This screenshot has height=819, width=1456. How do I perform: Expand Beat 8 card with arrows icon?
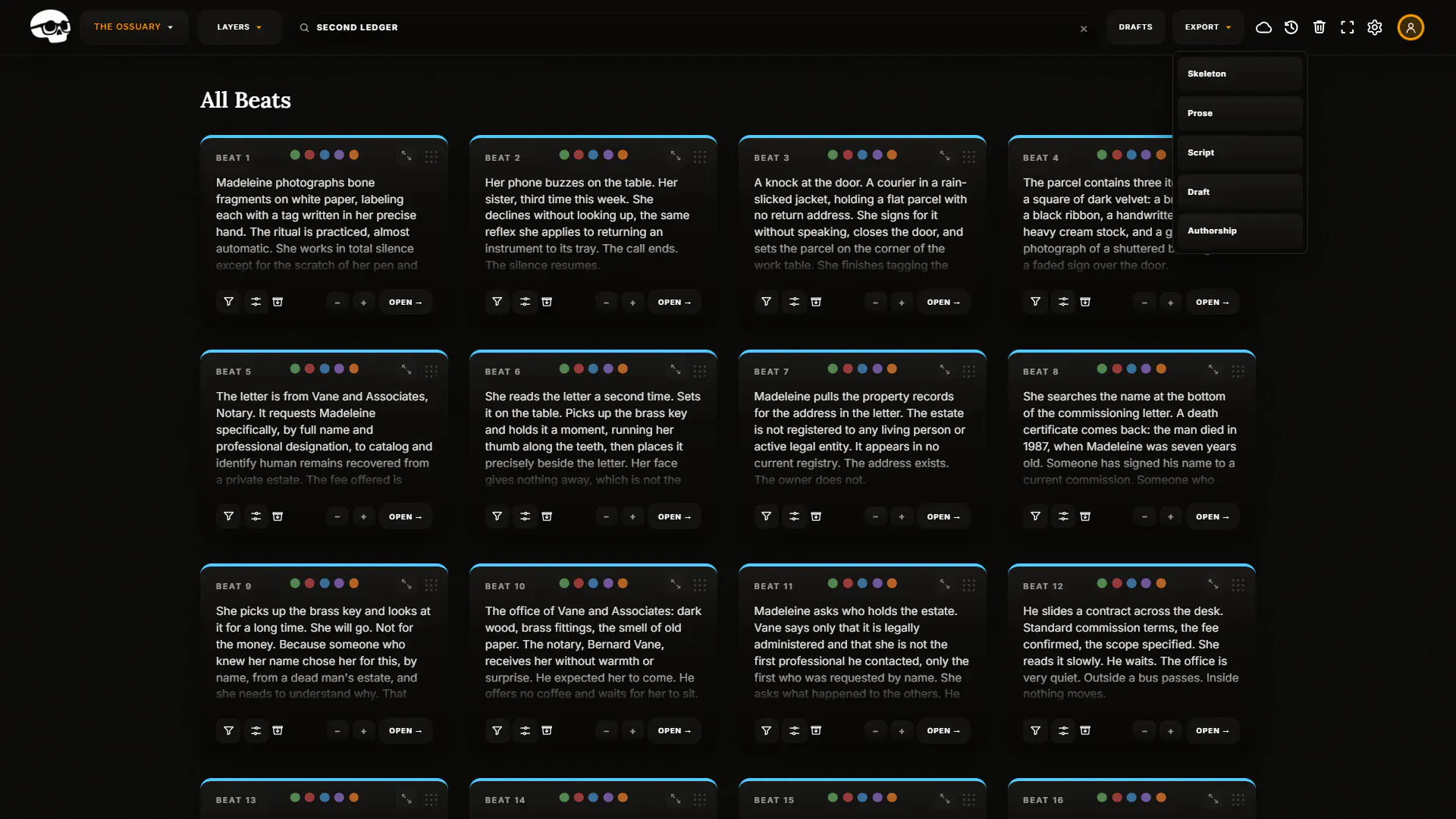(1213, 369)
